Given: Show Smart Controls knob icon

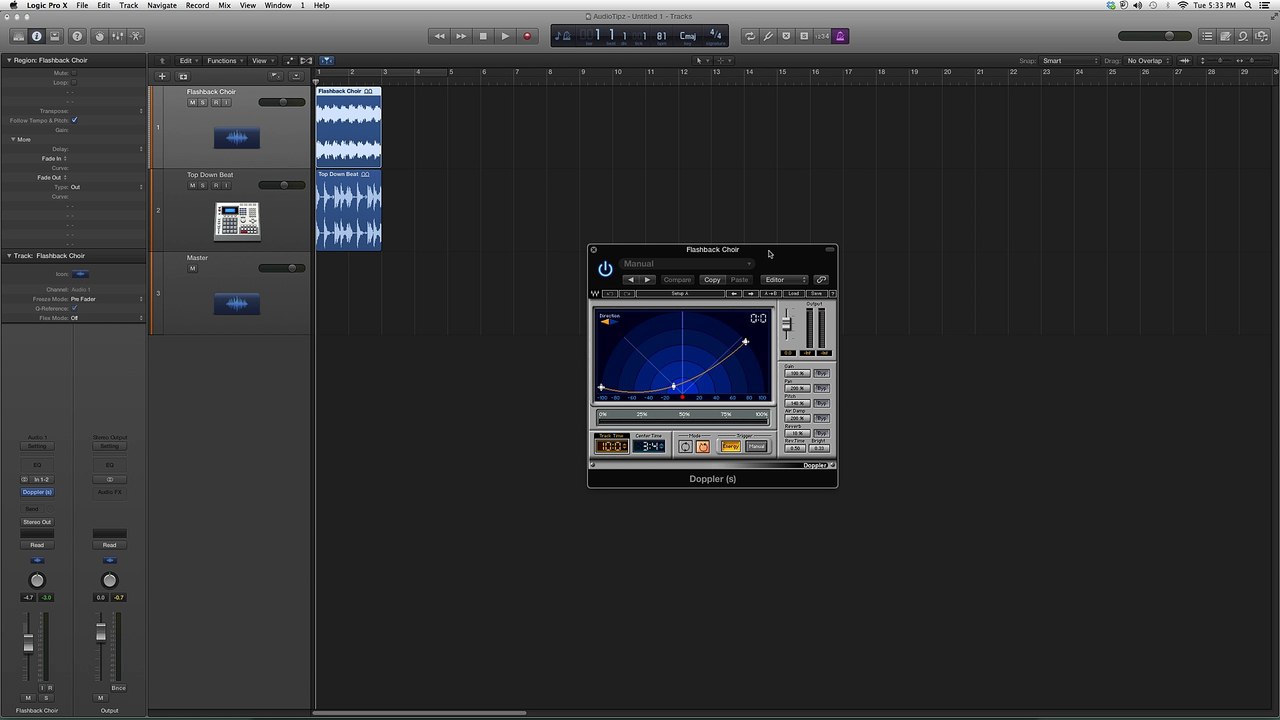Looking at the screenshot, I should click(x=99, y=36).
